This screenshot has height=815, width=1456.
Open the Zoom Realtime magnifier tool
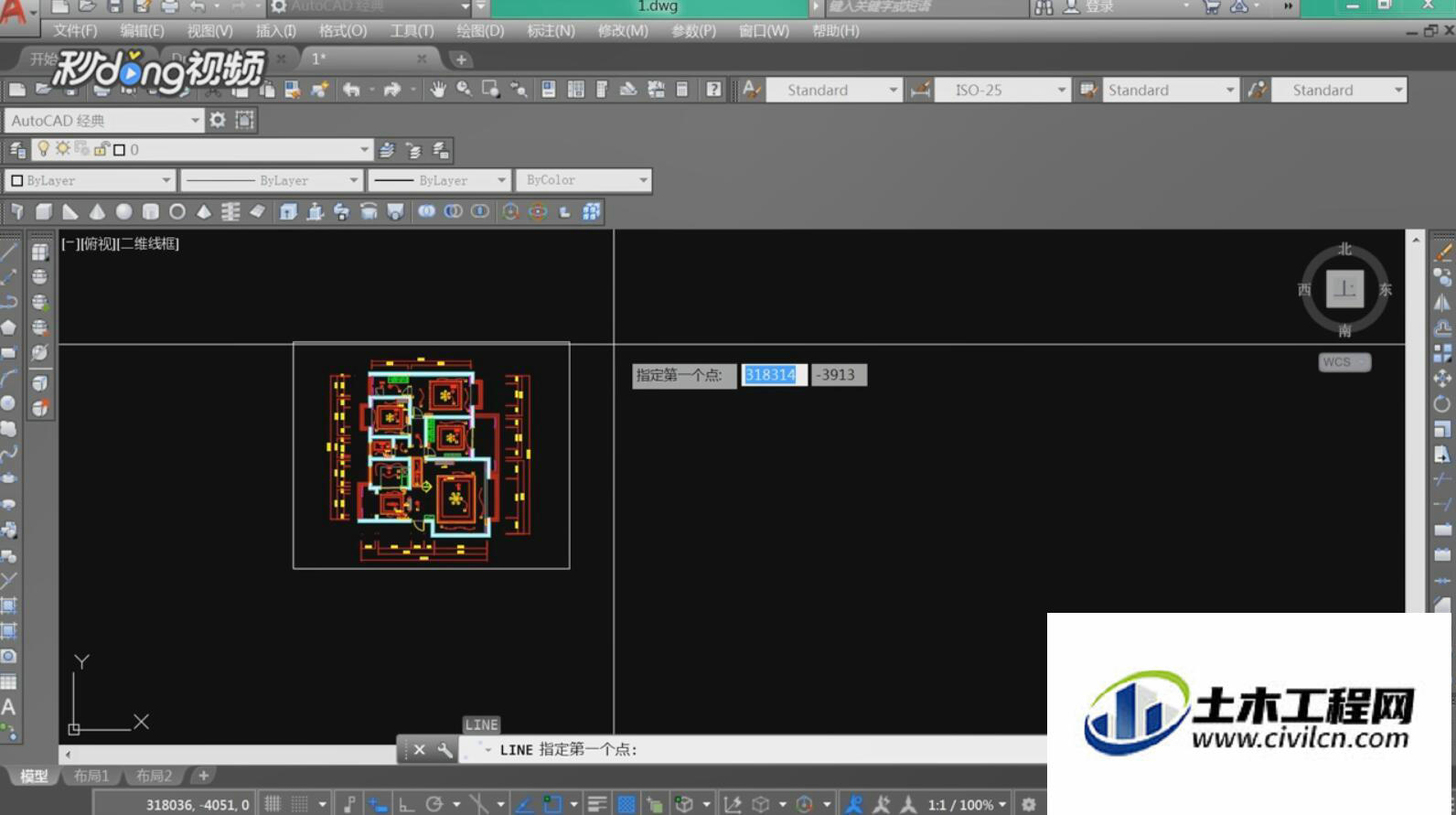point(465,90)
